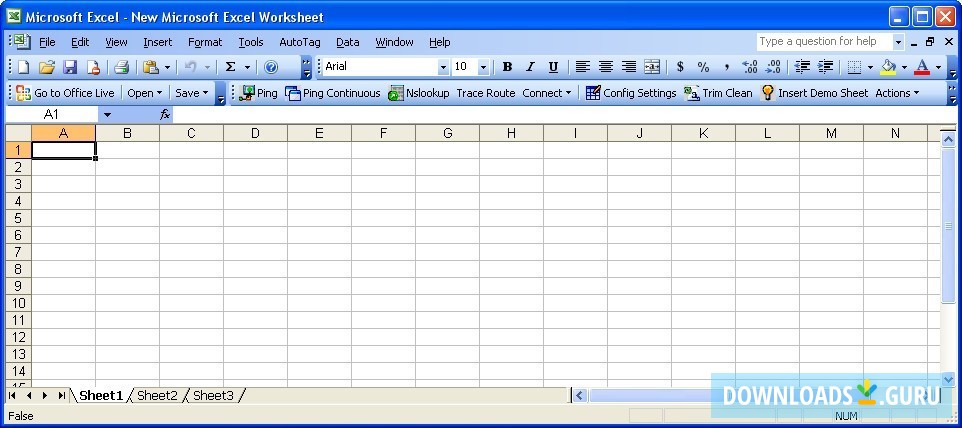This screenshot has height=428, width=962.
Task: Save workbook with the floppy disk icon
Action: [70, 67]
